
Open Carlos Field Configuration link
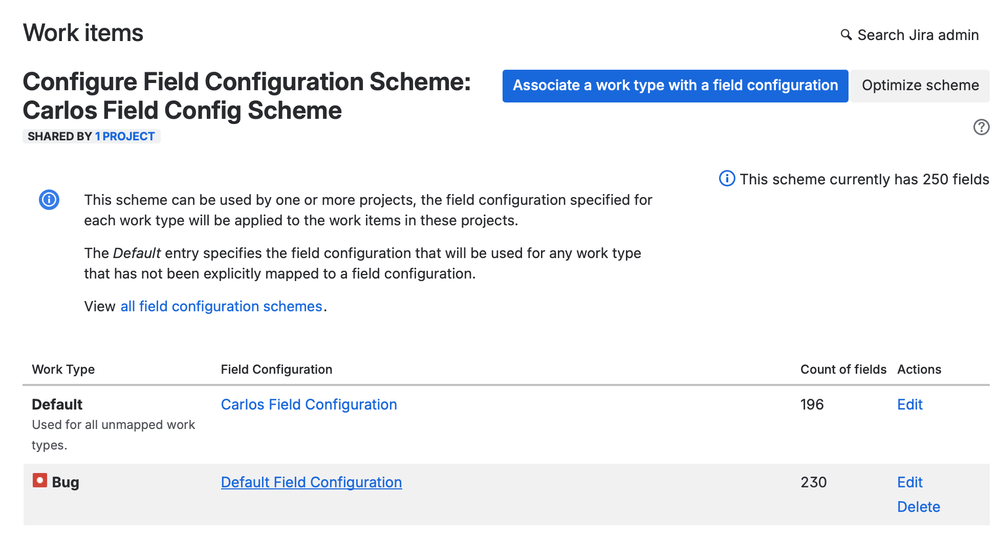coord(309,404)
